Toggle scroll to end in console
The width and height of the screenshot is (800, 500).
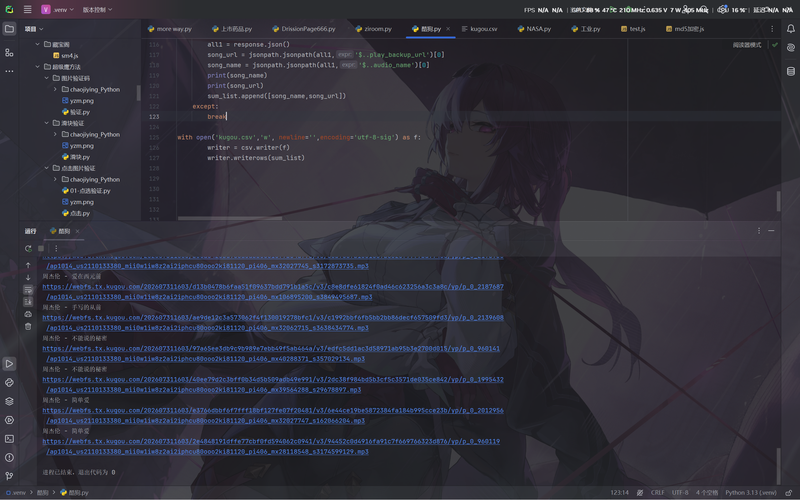(28, 302)
